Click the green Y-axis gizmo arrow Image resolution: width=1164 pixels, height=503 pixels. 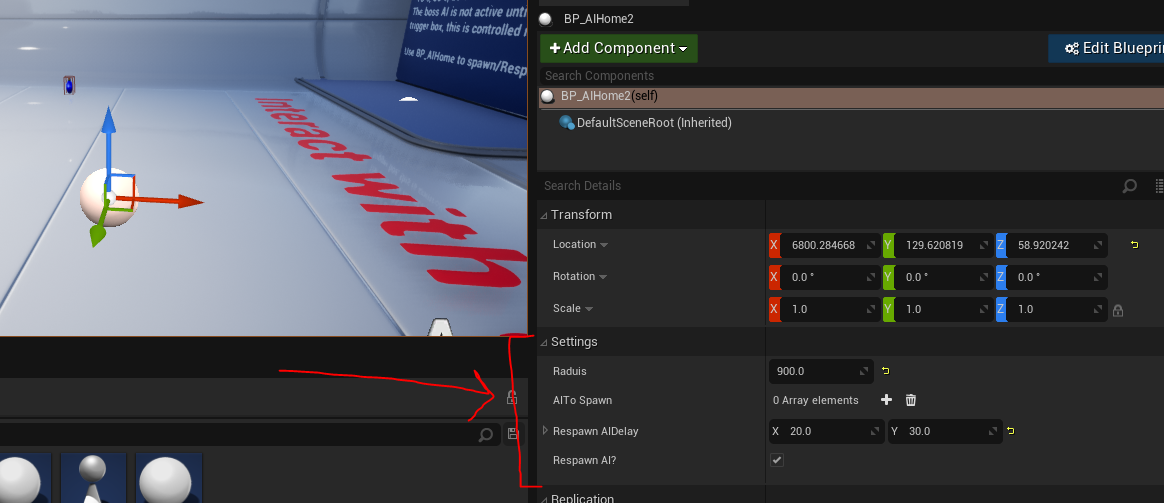(x=99, y=233)
